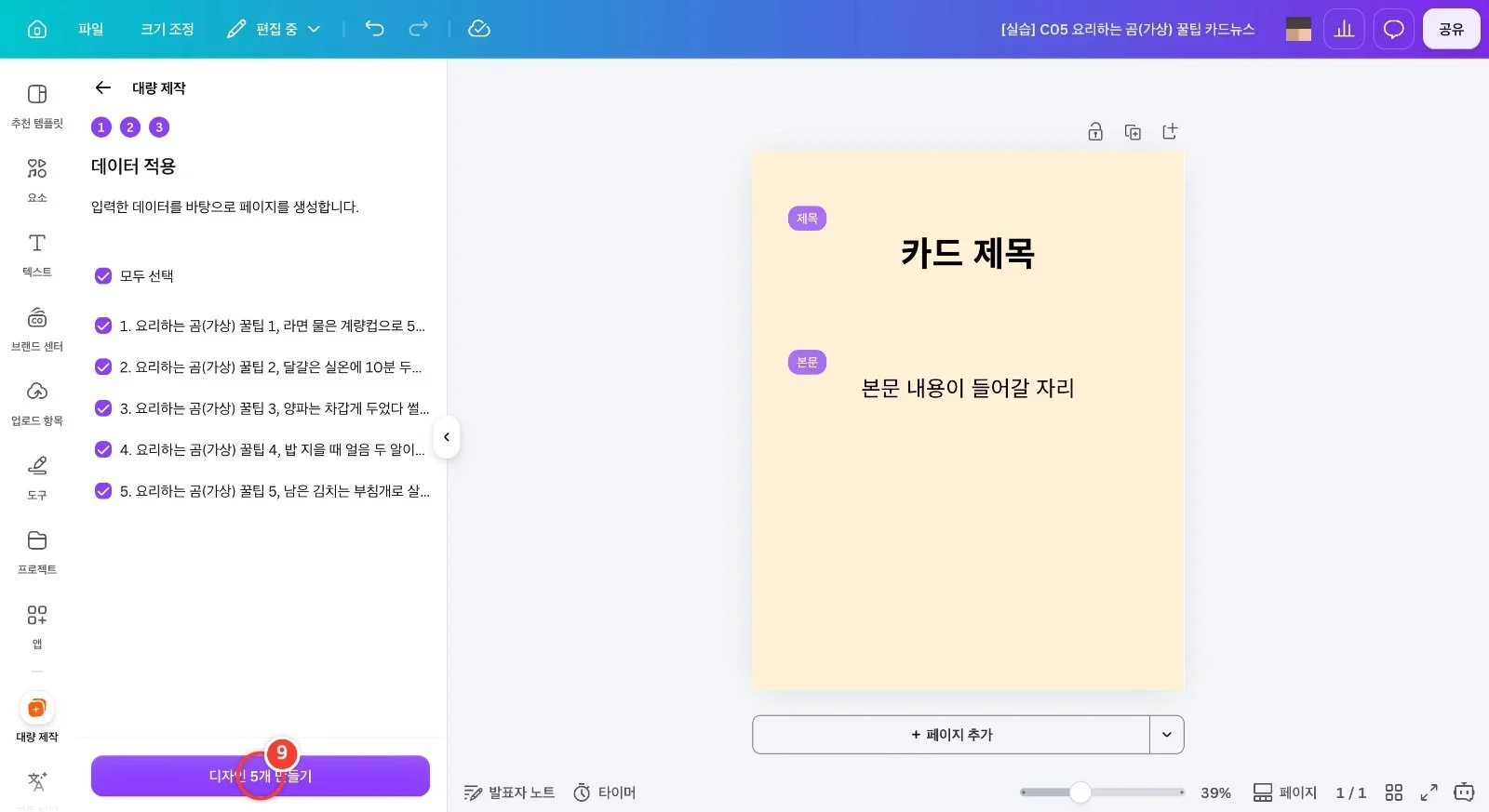
Task: Uncheck row 5 남은 김치는 부침개로
Action: [x=103, y=491]
